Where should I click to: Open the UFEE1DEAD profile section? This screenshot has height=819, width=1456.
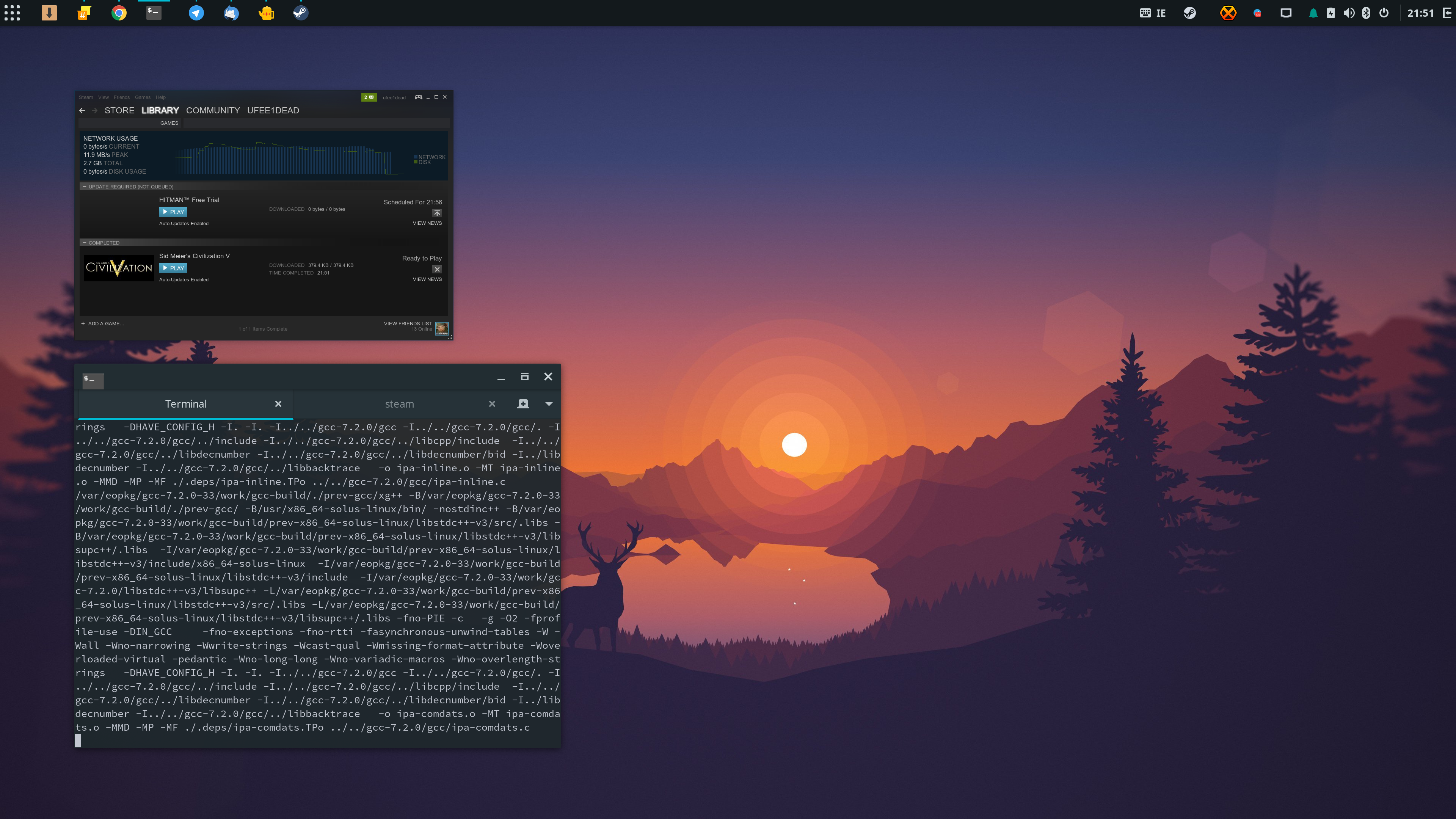click(273, 110)
